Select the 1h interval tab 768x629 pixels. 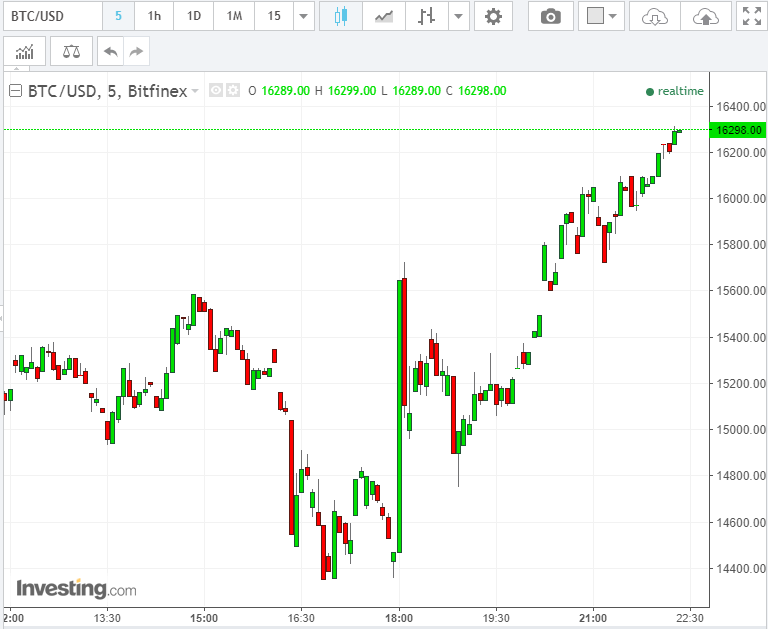(x=154, y=16)
